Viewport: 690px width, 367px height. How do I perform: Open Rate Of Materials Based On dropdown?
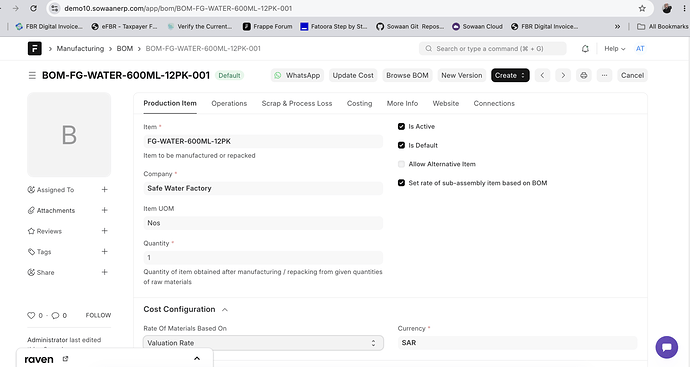(263, 343)
